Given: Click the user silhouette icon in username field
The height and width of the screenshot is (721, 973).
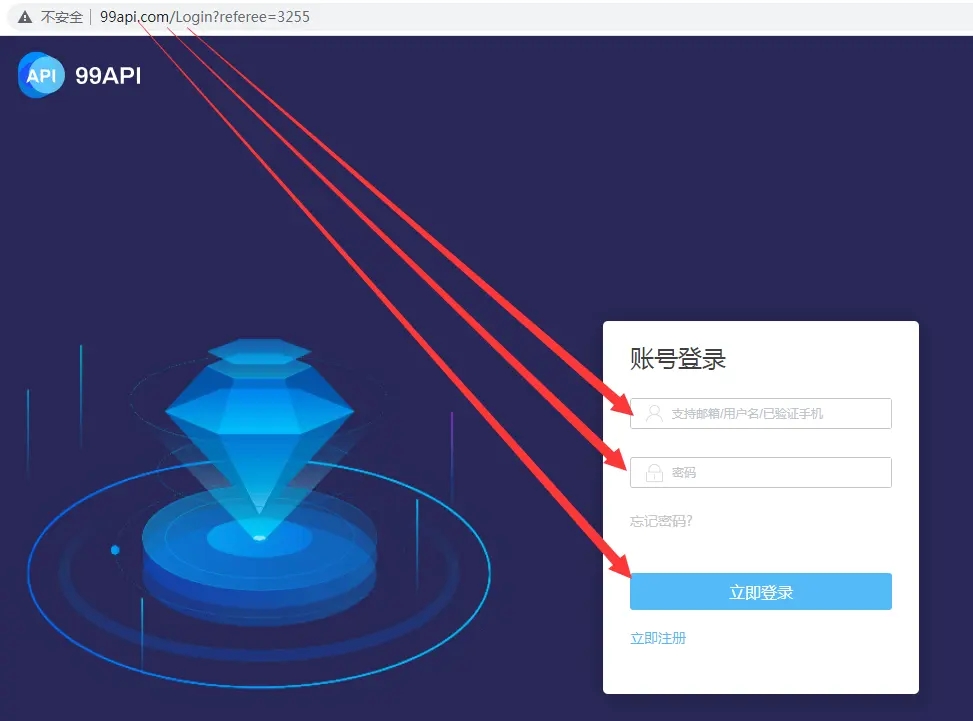Looking at the screenshot, I should tap(654, 413).
